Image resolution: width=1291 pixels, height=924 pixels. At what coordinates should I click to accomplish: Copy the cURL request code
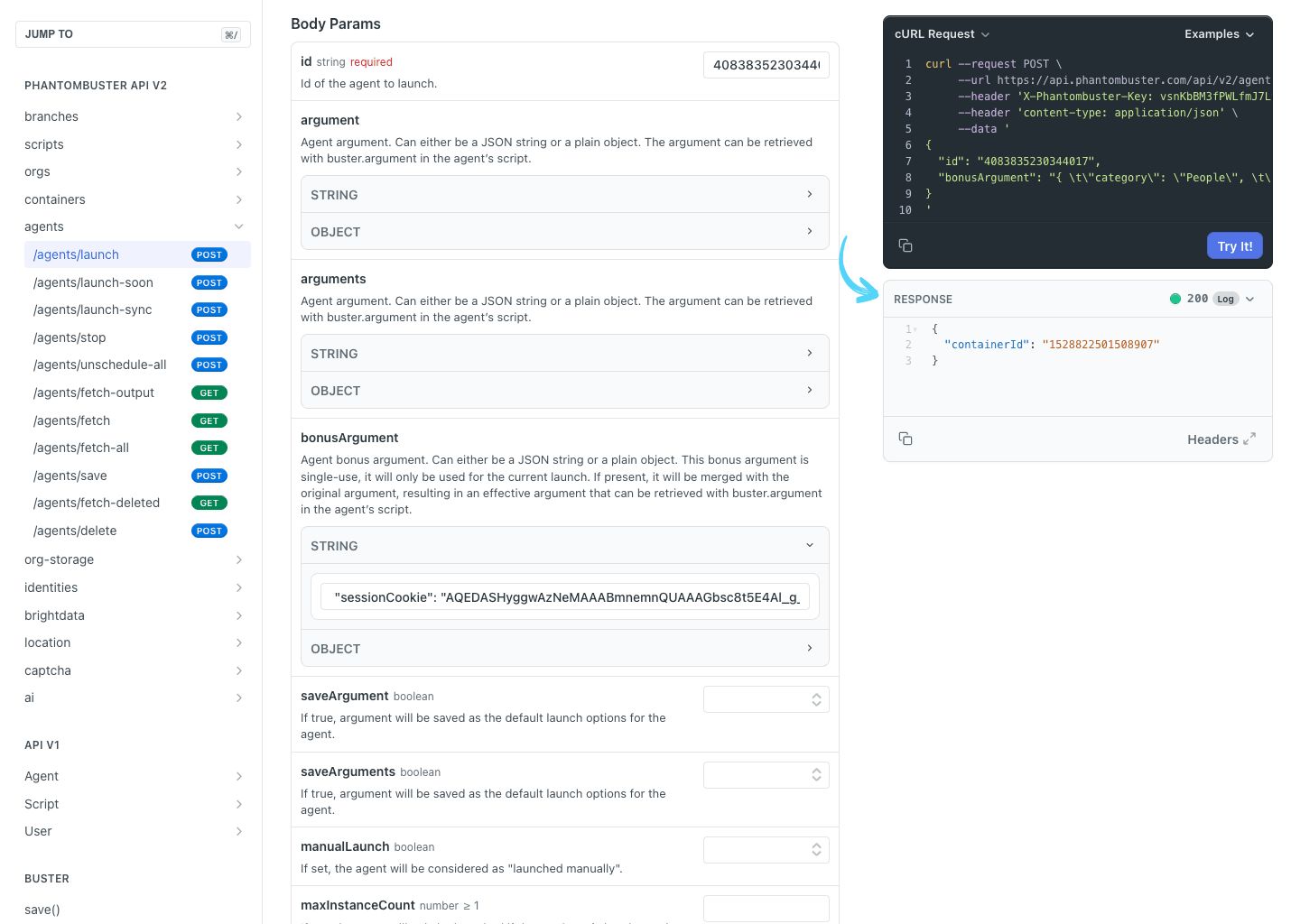(906, 245)
